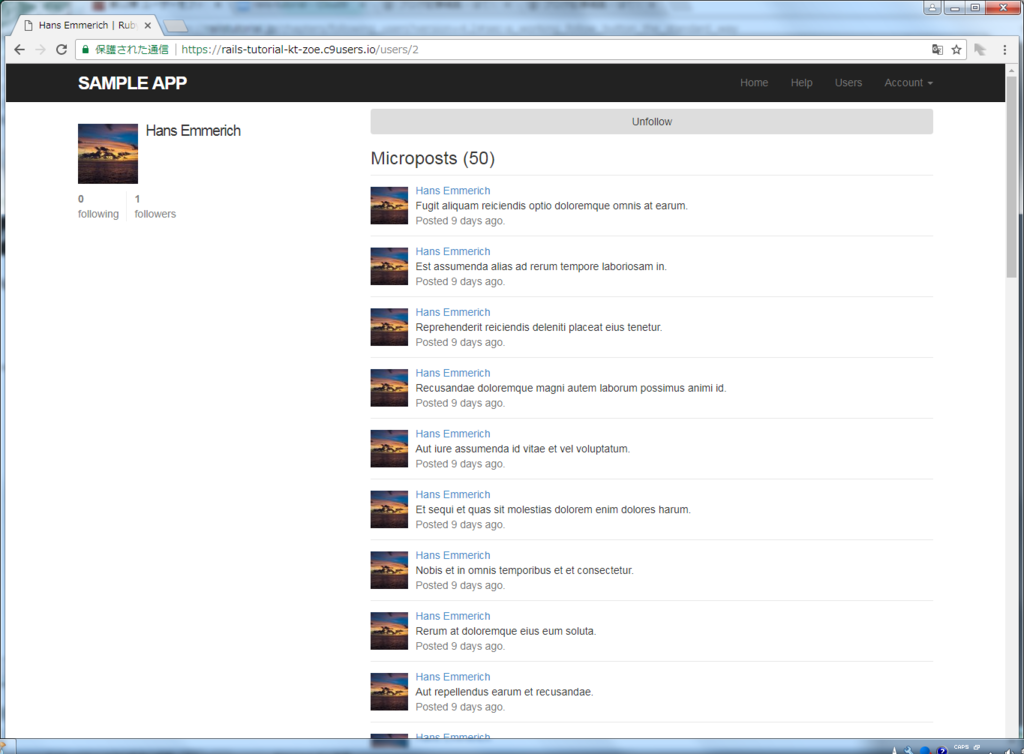Click author link above 'Recusandae doloremque magni' post
Image resolution: width=1024 pixels, height=754 pixels.
pyautogui.click(x=453, y=373)
